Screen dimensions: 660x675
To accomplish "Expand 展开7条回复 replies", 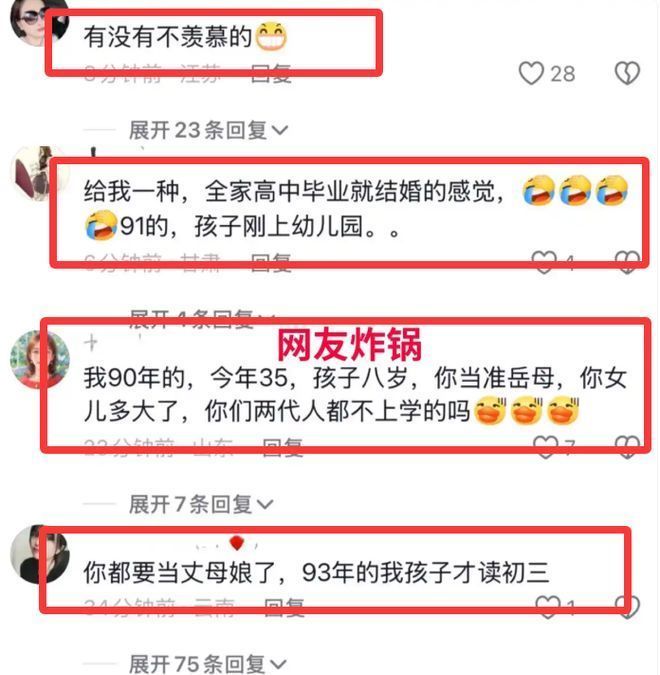I will coord(201,504).
